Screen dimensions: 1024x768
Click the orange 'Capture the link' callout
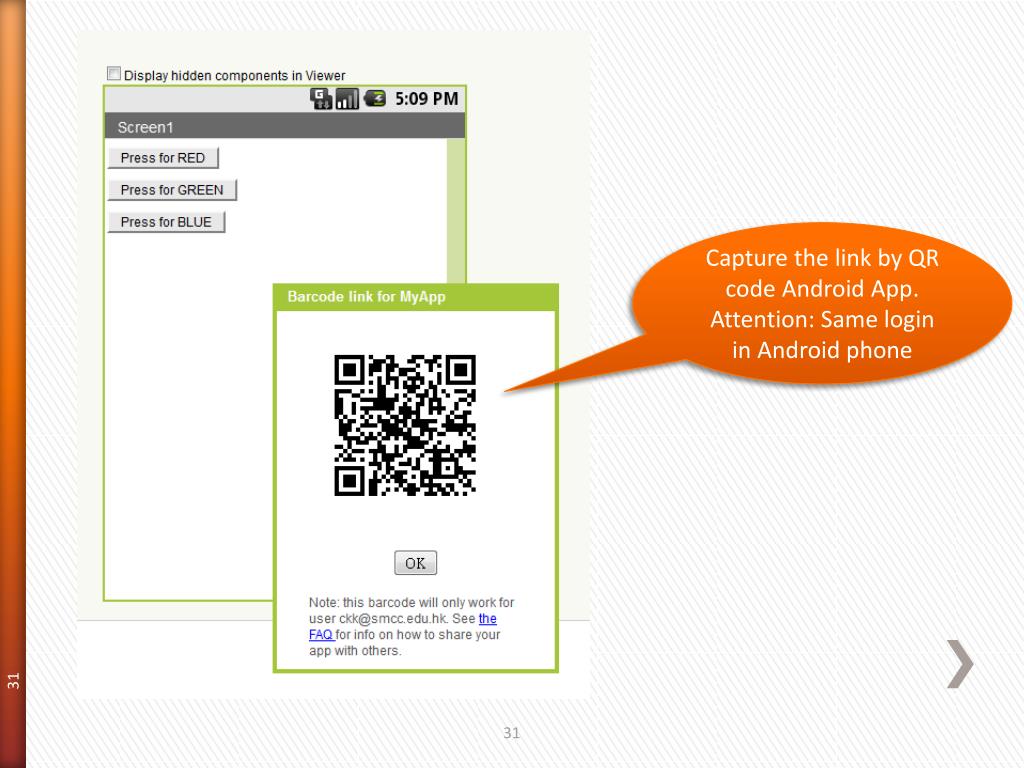coord(822,304)
